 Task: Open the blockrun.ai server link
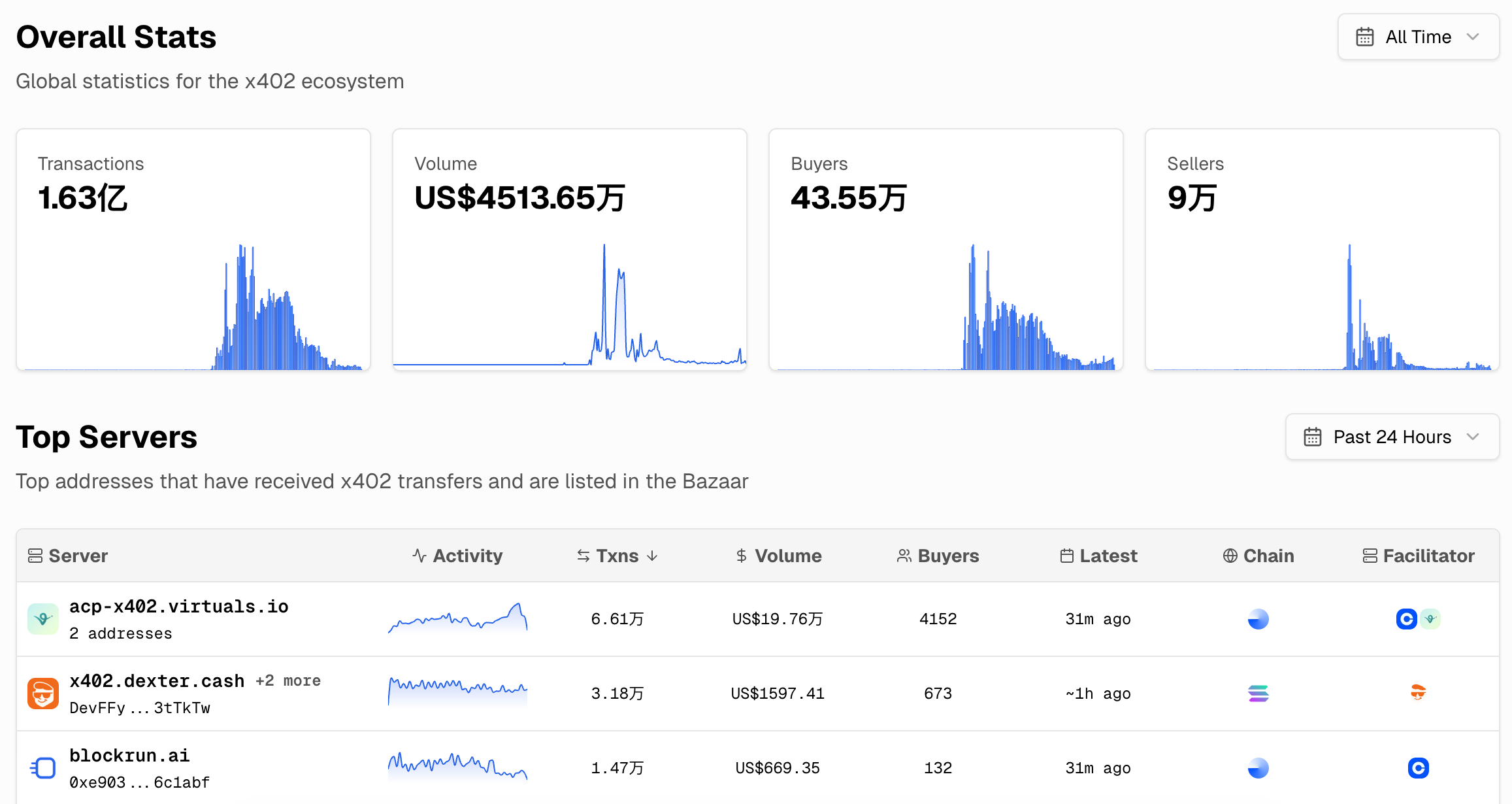[129, 755]
